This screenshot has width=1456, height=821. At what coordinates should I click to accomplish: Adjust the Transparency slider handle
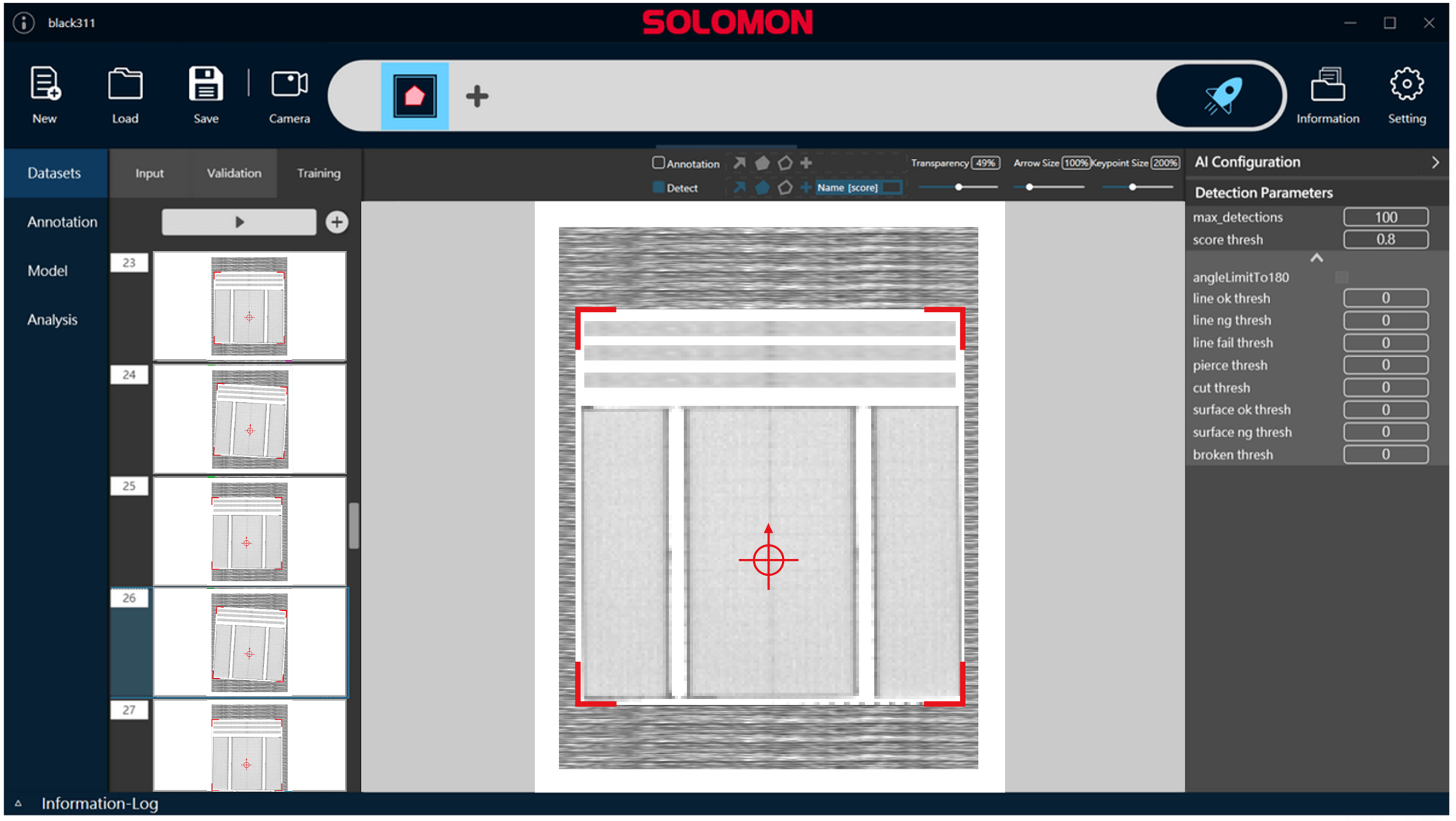point(959,188)
